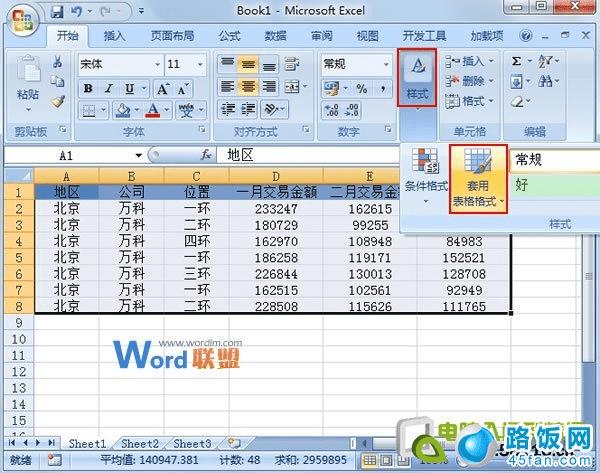This screenshot has height=473, width=600.
Task: Undo the last action
Action: (x=76, y=11)
